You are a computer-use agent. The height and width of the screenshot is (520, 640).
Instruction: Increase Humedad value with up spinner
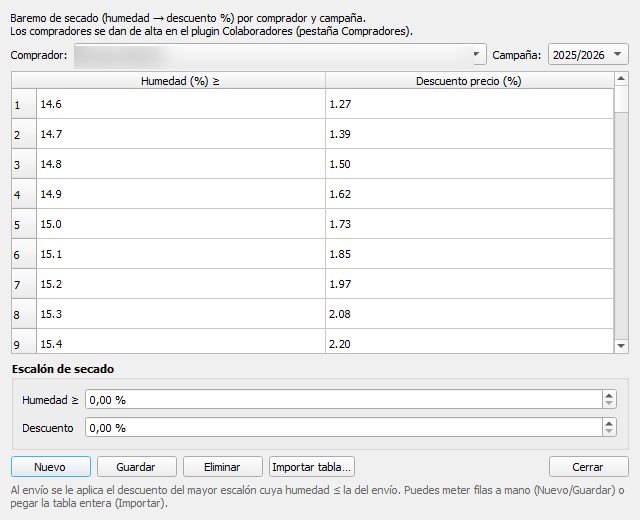pos(609,395)
